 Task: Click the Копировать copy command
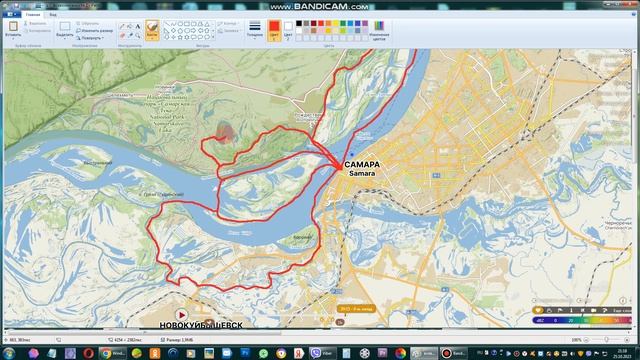click(37, 31)
